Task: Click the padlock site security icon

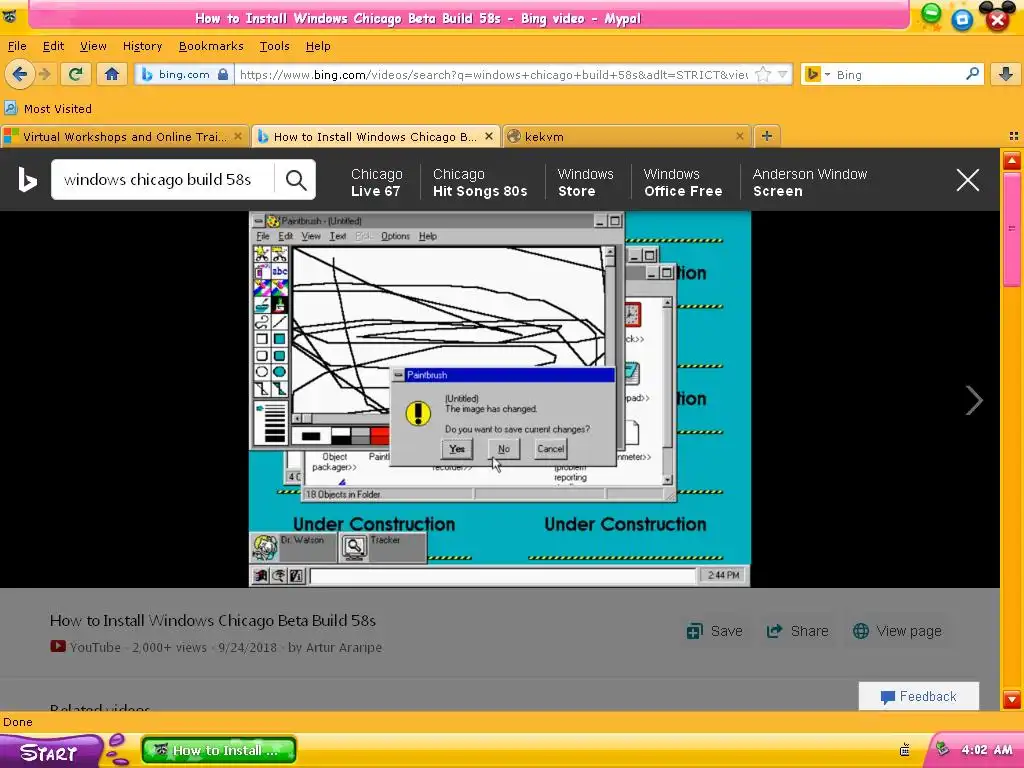Action: point(223,74)
